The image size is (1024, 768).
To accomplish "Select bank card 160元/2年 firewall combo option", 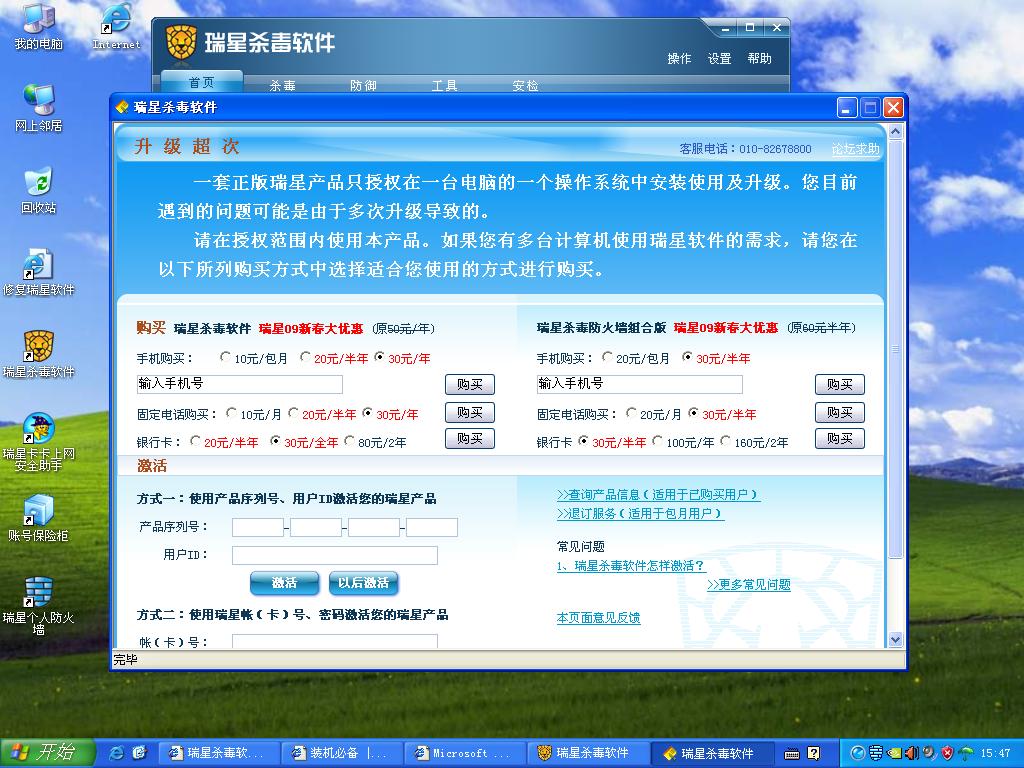I will click(x=726, y=441).
